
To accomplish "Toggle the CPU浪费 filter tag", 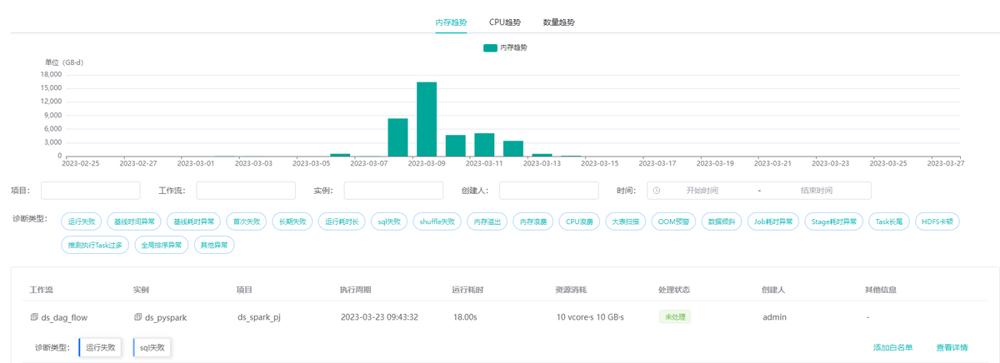I will (579, 222).
